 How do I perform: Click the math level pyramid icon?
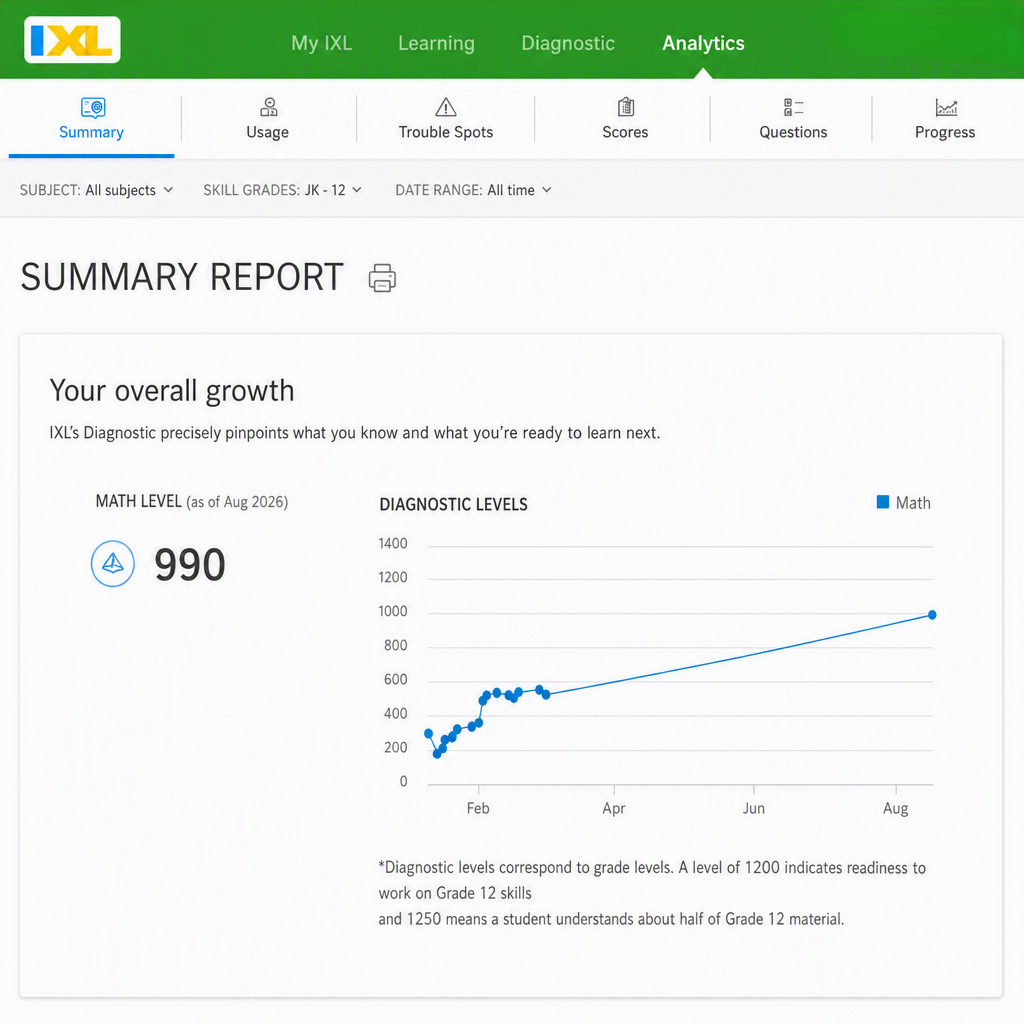pyautogui.click(x=113, y=564)
